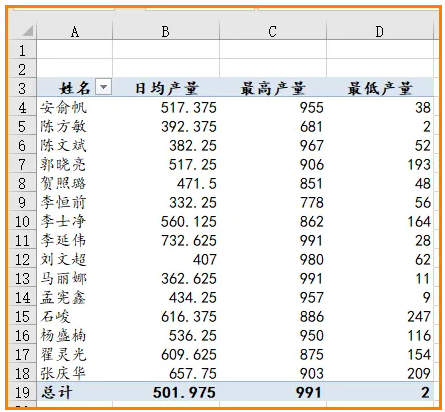445x412 pixels.
Task: Select cell with value 247
Action: [380, 316]
